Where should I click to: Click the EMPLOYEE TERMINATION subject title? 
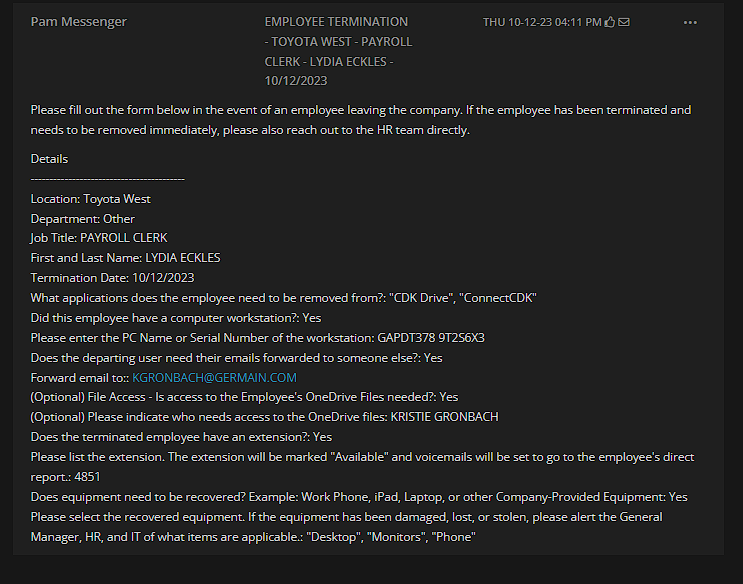coord(338,51)
